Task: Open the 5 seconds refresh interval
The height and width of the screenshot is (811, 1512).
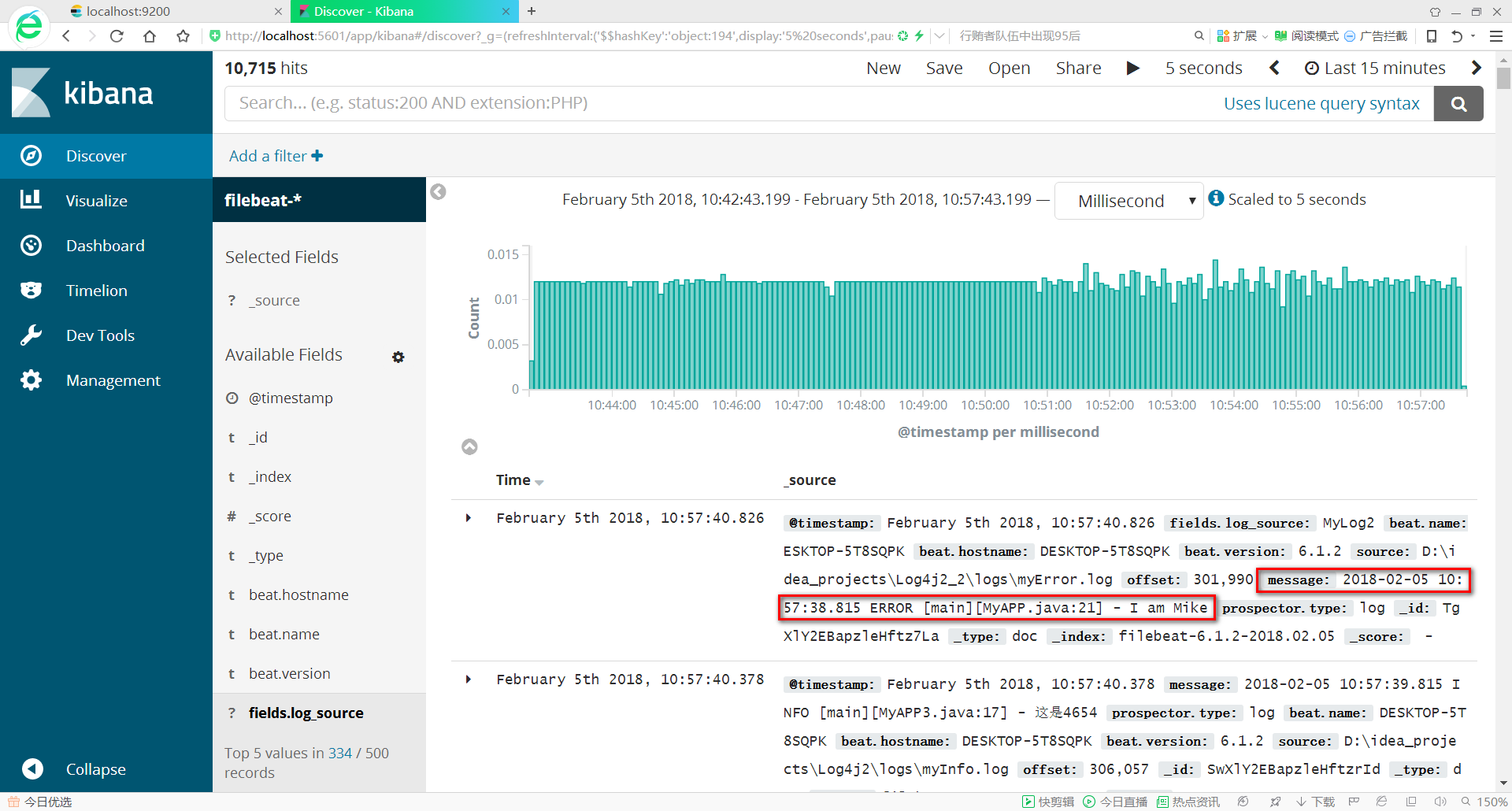Action: 1203,69
